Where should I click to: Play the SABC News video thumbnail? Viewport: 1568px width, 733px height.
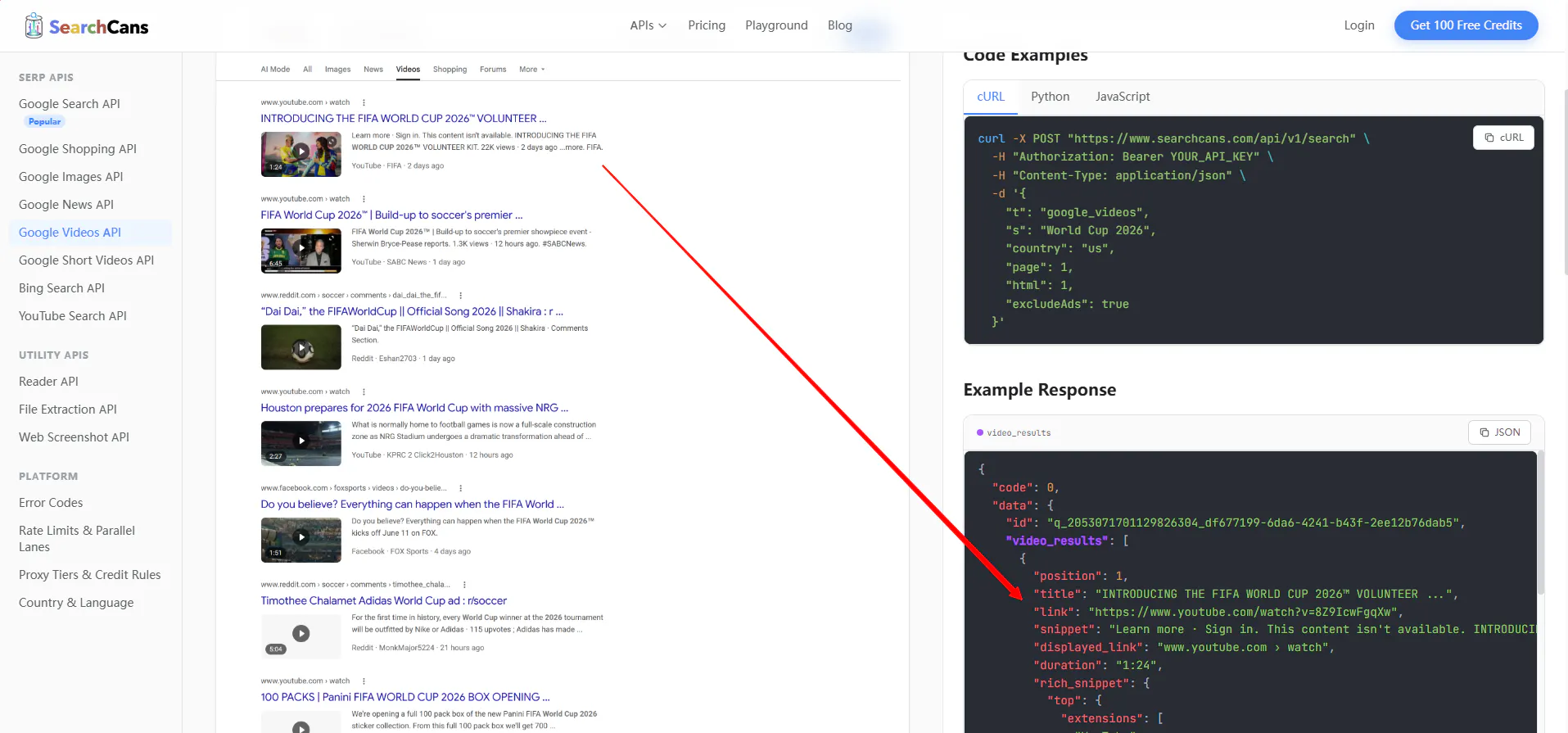[301, 251]
